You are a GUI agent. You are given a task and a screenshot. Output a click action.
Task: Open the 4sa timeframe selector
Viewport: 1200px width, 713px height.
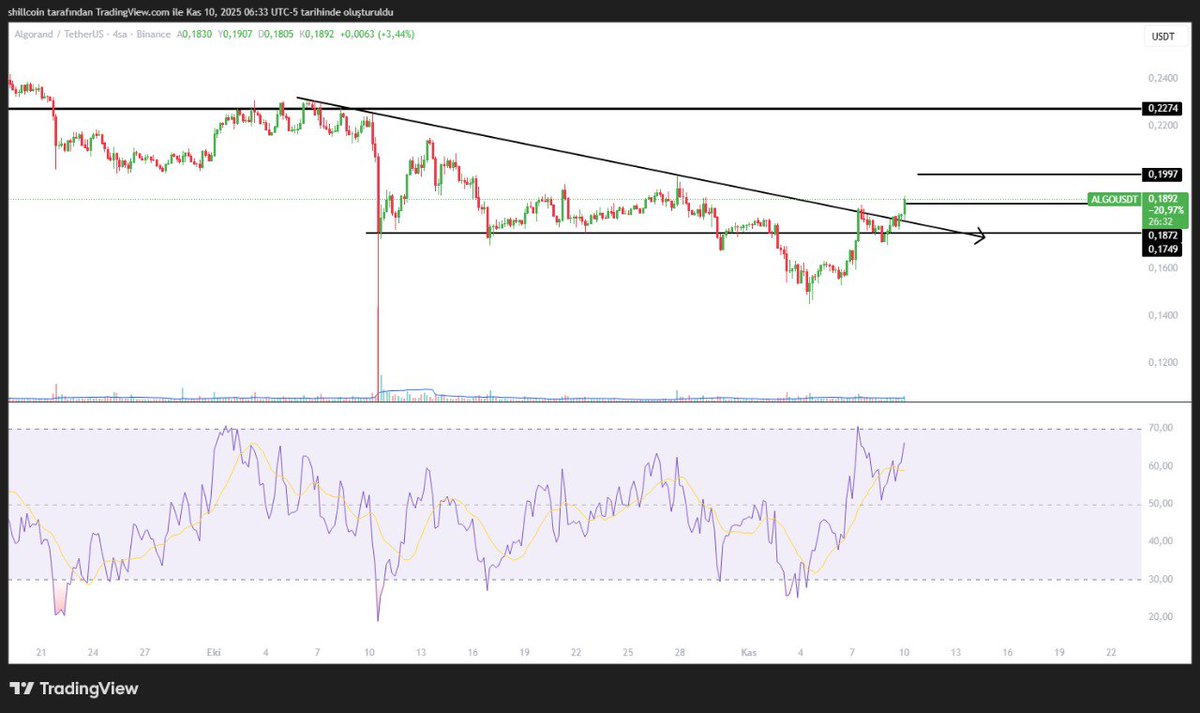click(x=116, y=33)
